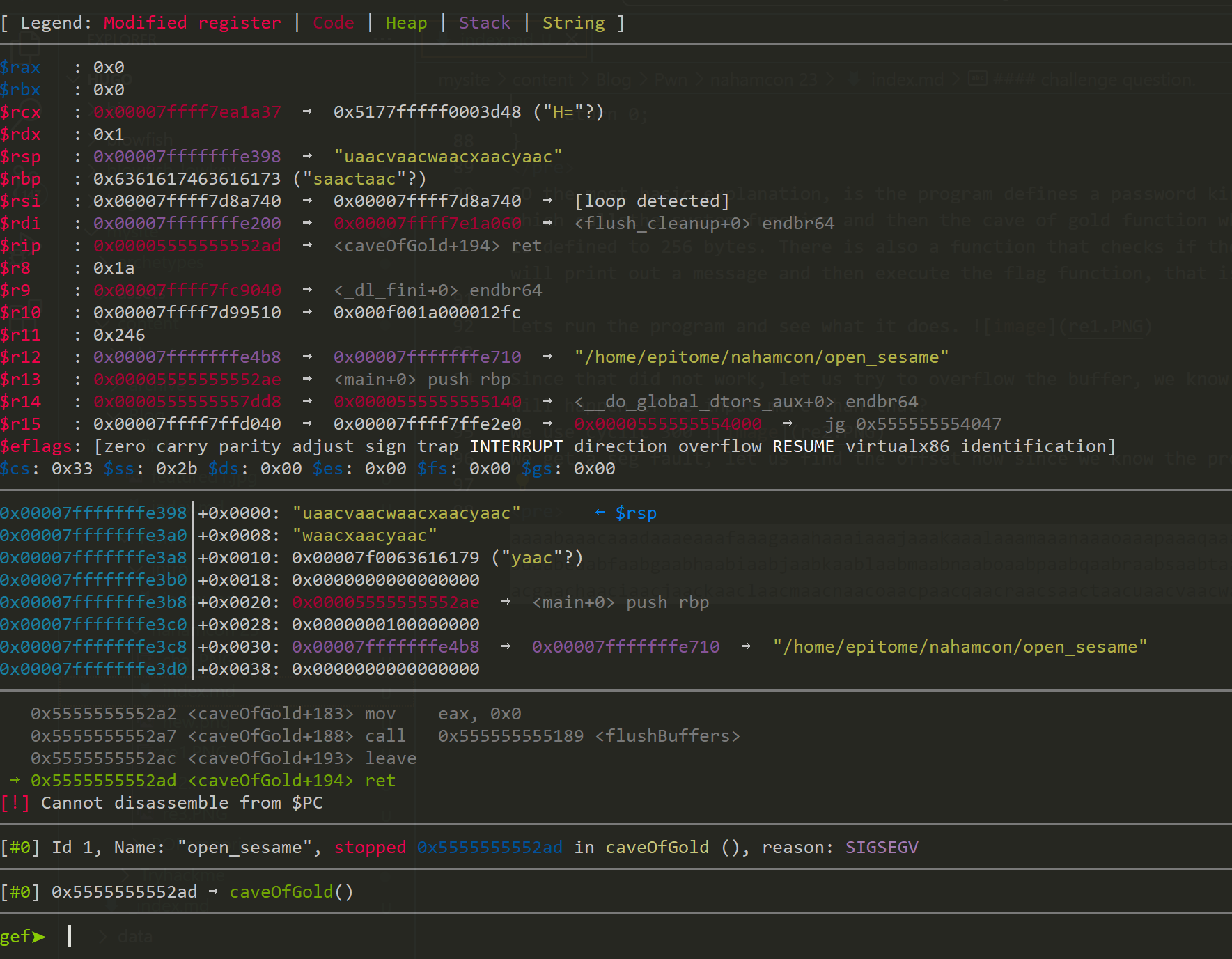Click the Code legend label

click(334, 23)
